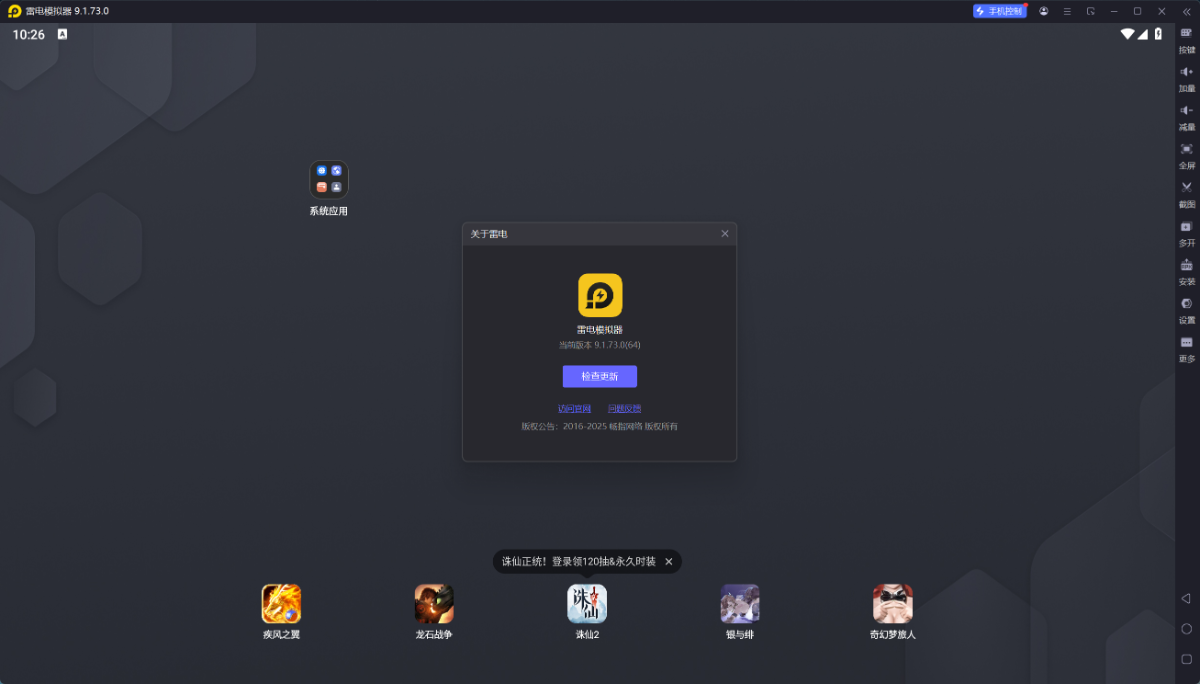Open the 系统应用 system apps folder
The image size is (1200, 684).
click(329, 180)
